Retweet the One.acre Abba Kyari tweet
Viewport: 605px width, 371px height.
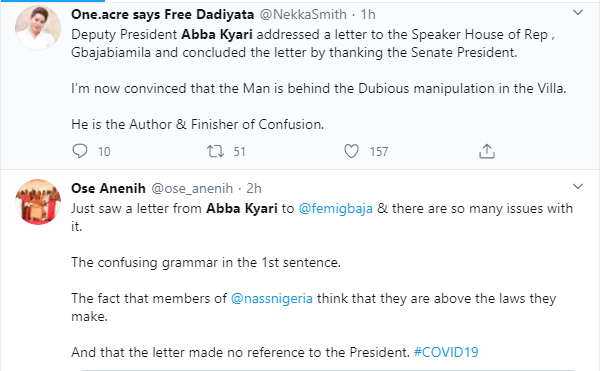(215, 151)
